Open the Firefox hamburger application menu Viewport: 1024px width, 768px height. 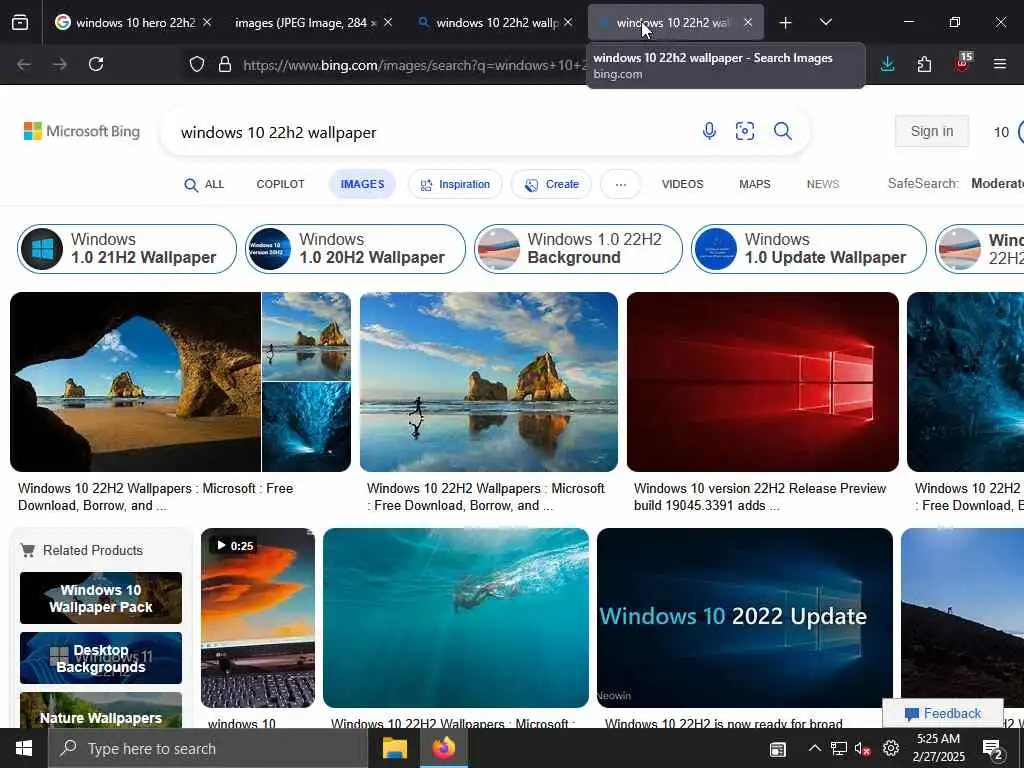1000,64
